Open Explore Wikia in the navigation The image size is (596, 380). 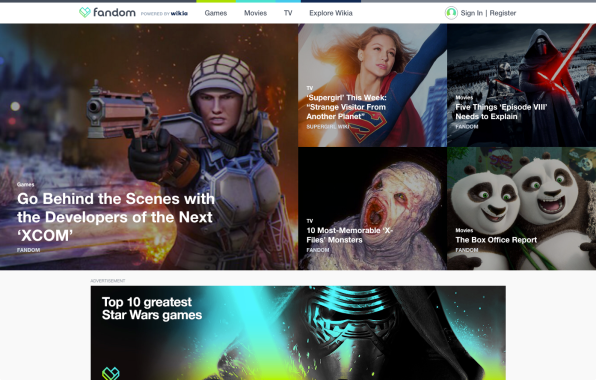point(331,13)
